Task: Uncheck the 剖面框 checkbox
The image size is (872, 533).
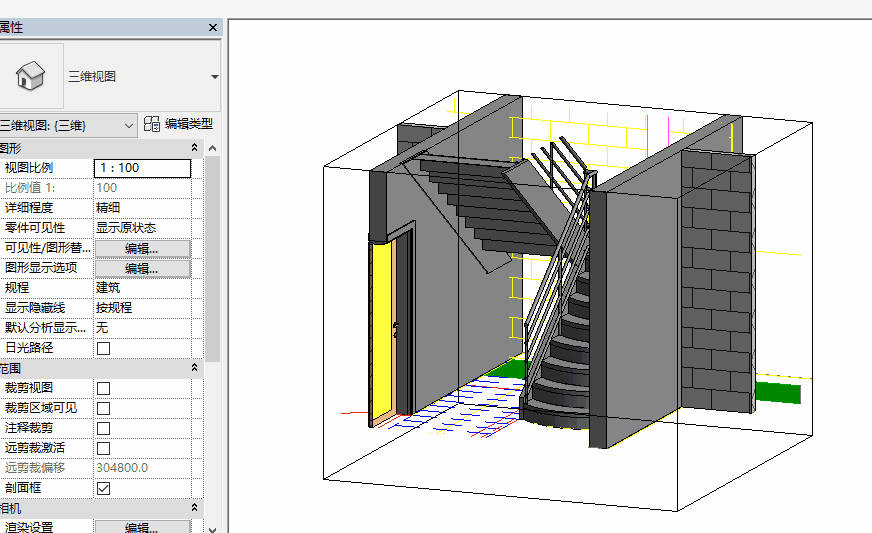Action: (x=103, y=488)
